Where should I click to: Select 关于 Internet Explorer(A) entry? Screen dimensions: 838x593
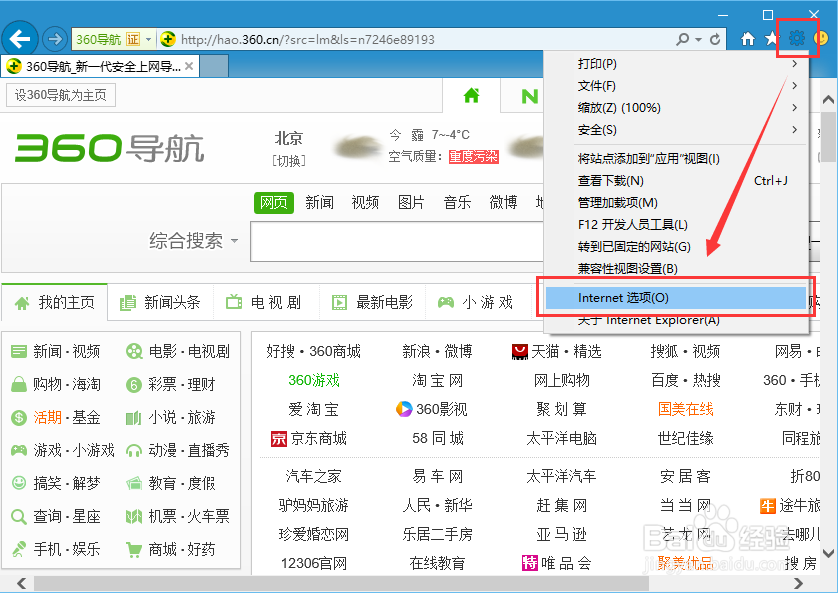(x=676, y=321)
